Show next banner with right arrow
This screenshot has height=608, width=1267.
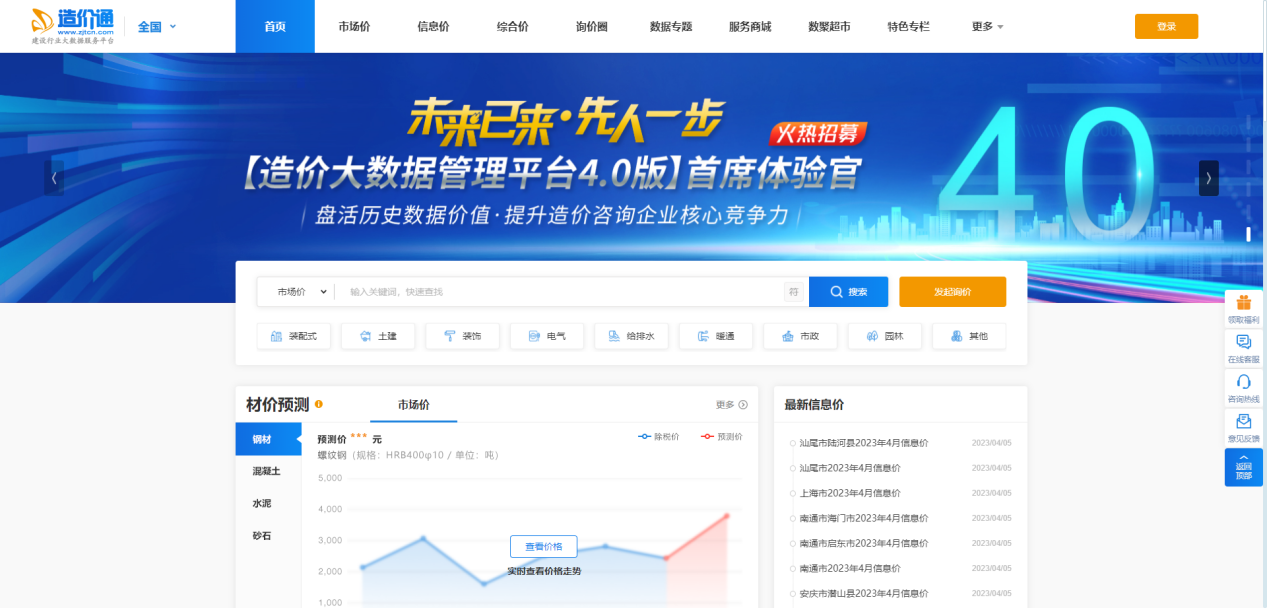(x=1208, y=178)
